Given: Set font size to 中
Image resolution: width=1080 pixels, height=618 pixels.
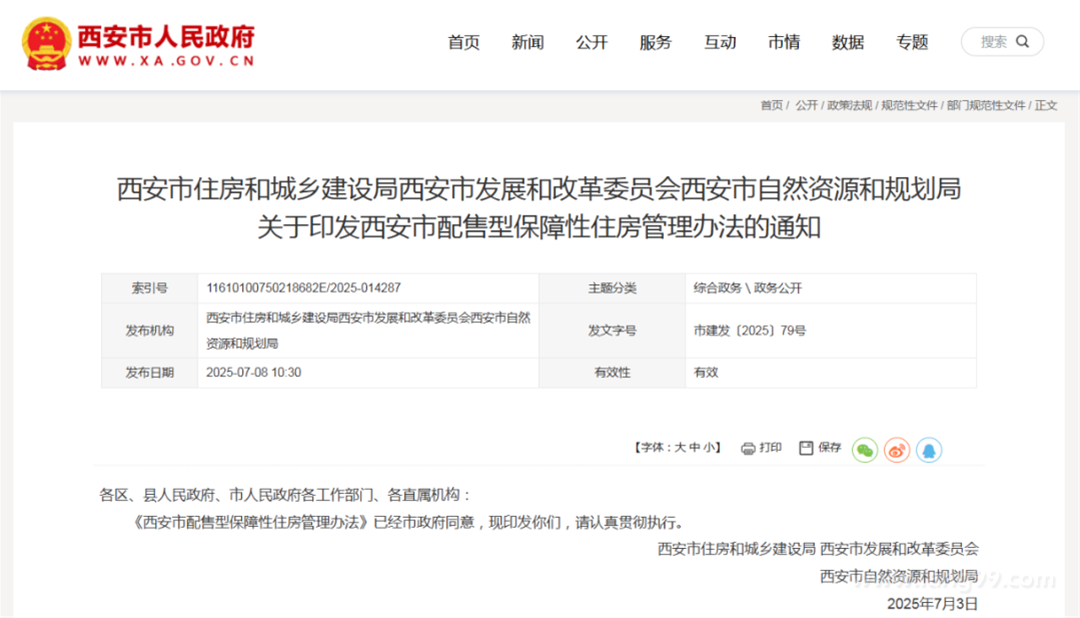Looking at the screenshot, I should (694, 448).
